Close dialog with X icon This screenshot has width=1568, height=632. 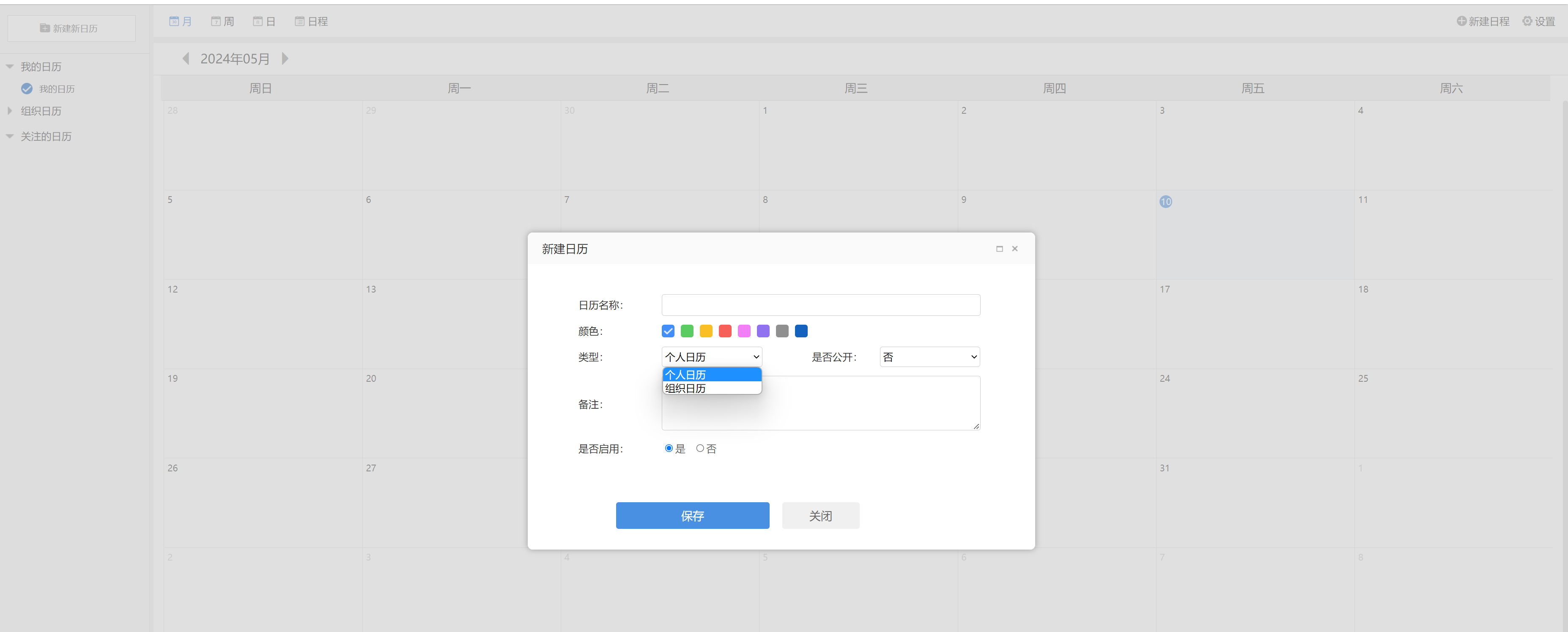click(1015, 249)
